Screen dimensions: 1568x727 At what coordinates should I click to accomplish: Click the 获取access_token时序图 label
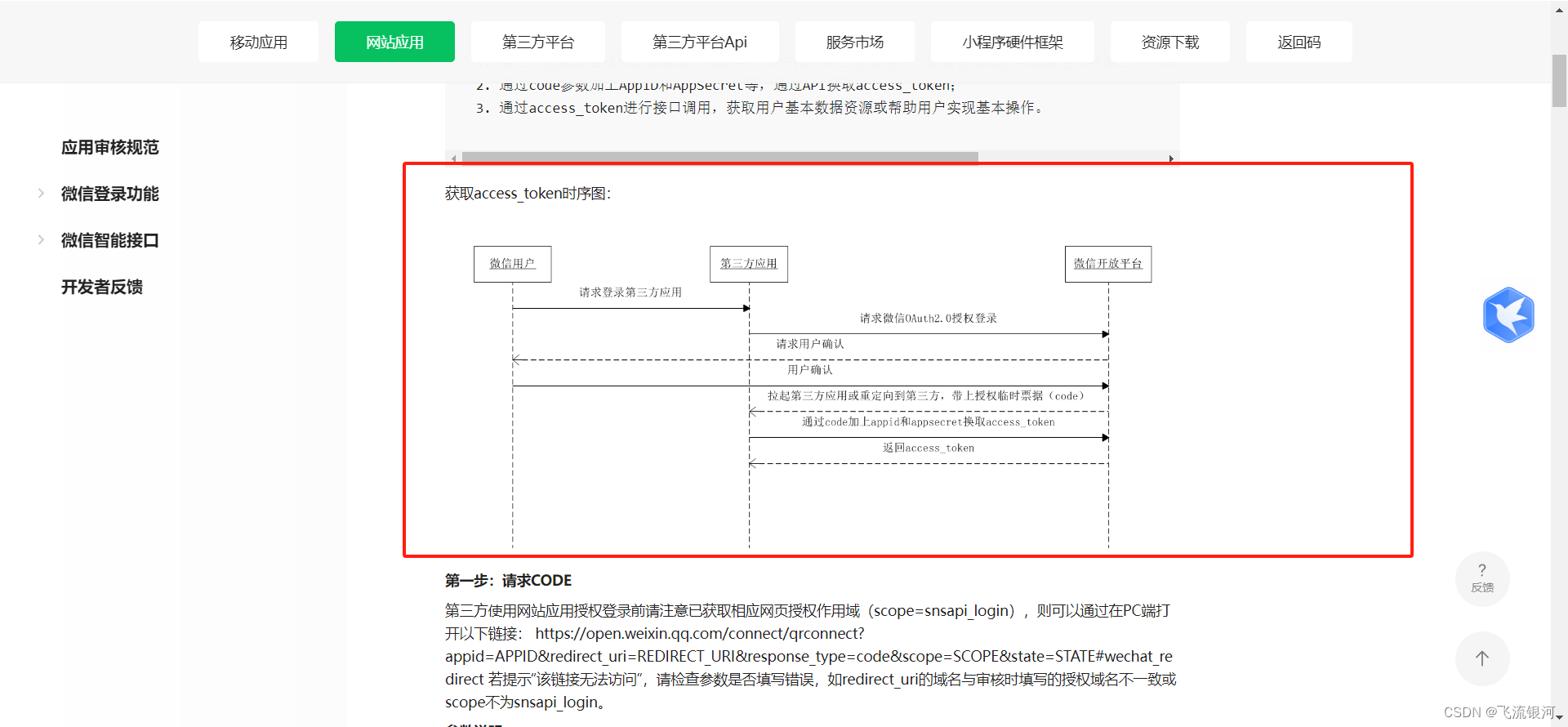coord(528,194)
